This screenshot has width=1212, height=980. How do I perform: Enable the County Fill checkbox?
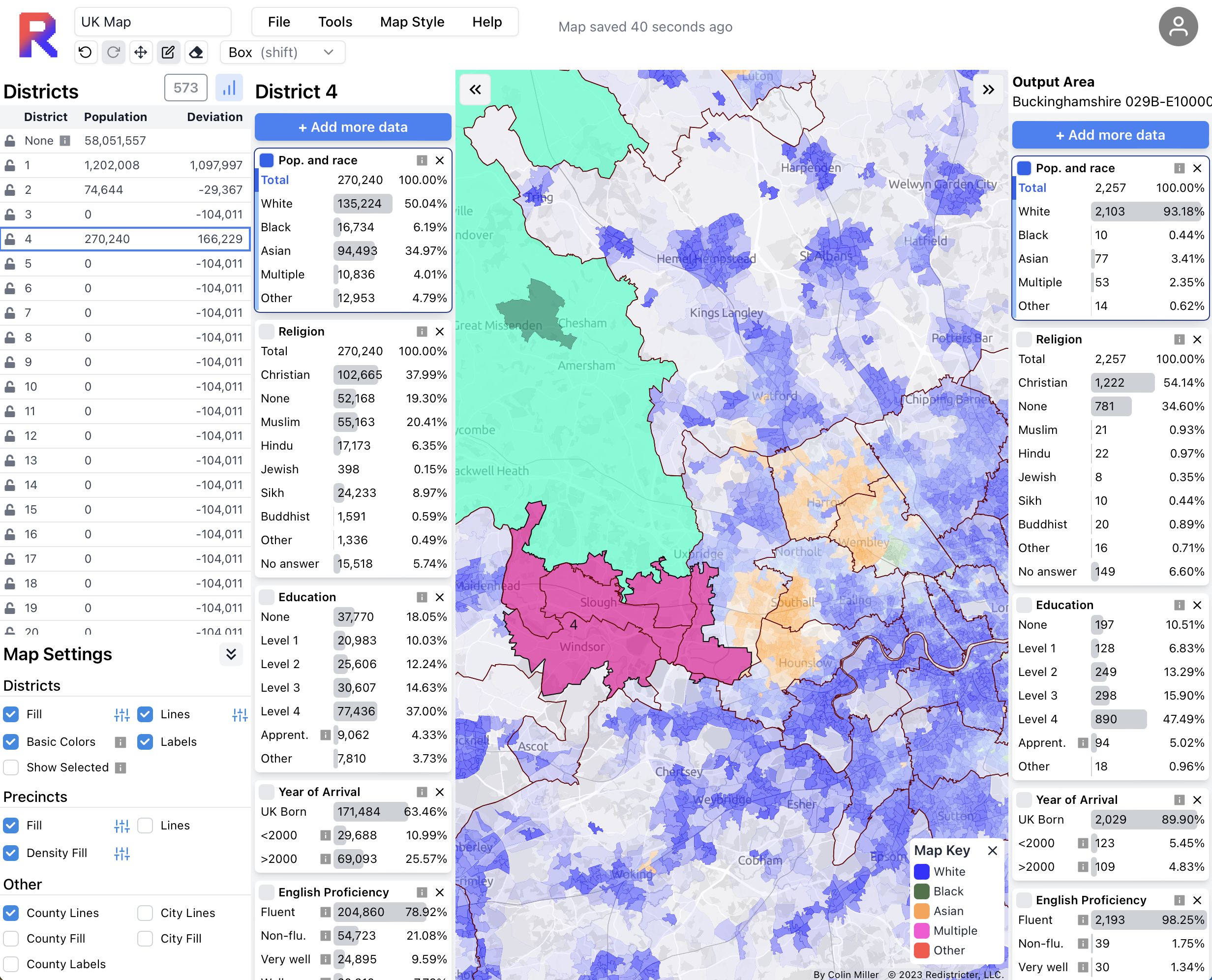point(11,938)
